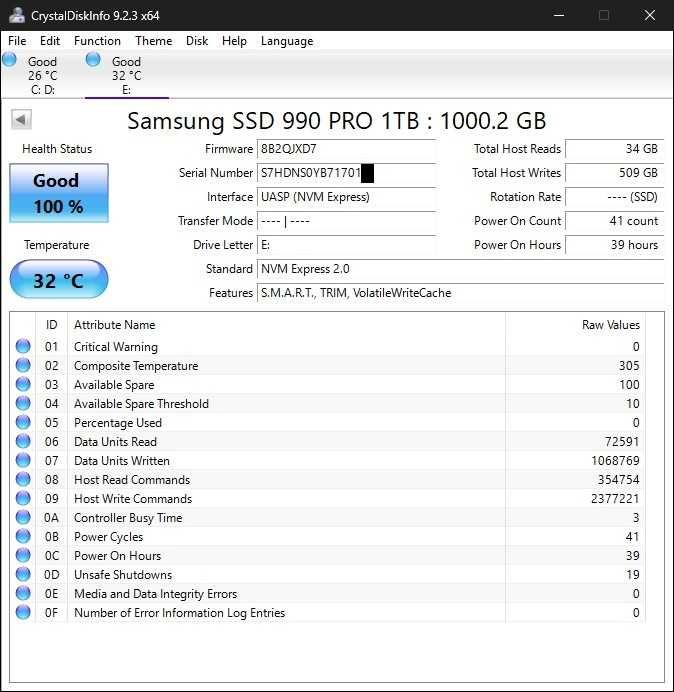Screen dimensions: 674x692
Task: Click status orb for Composite Temperature row
Action: coord(23,365)
